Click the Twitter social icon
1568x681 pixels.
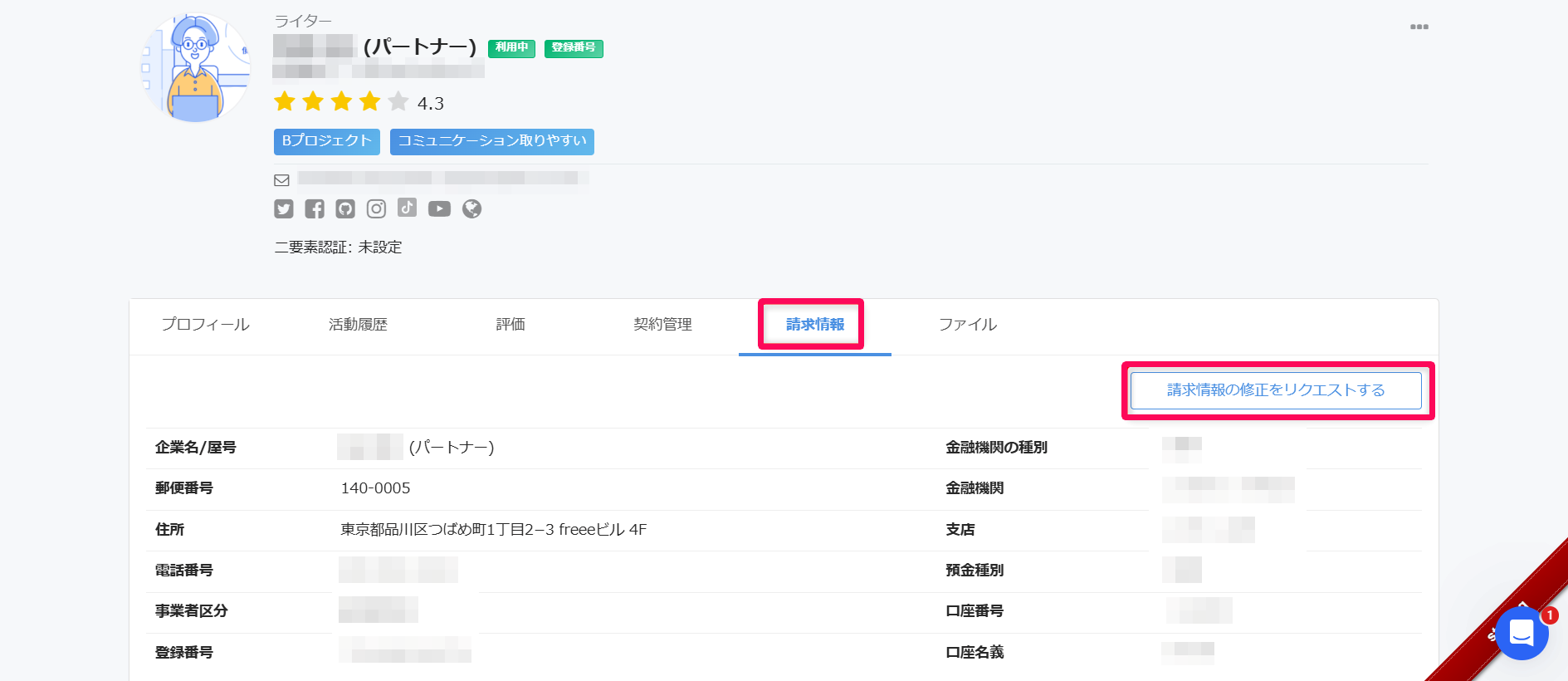[x=284, y=209]
